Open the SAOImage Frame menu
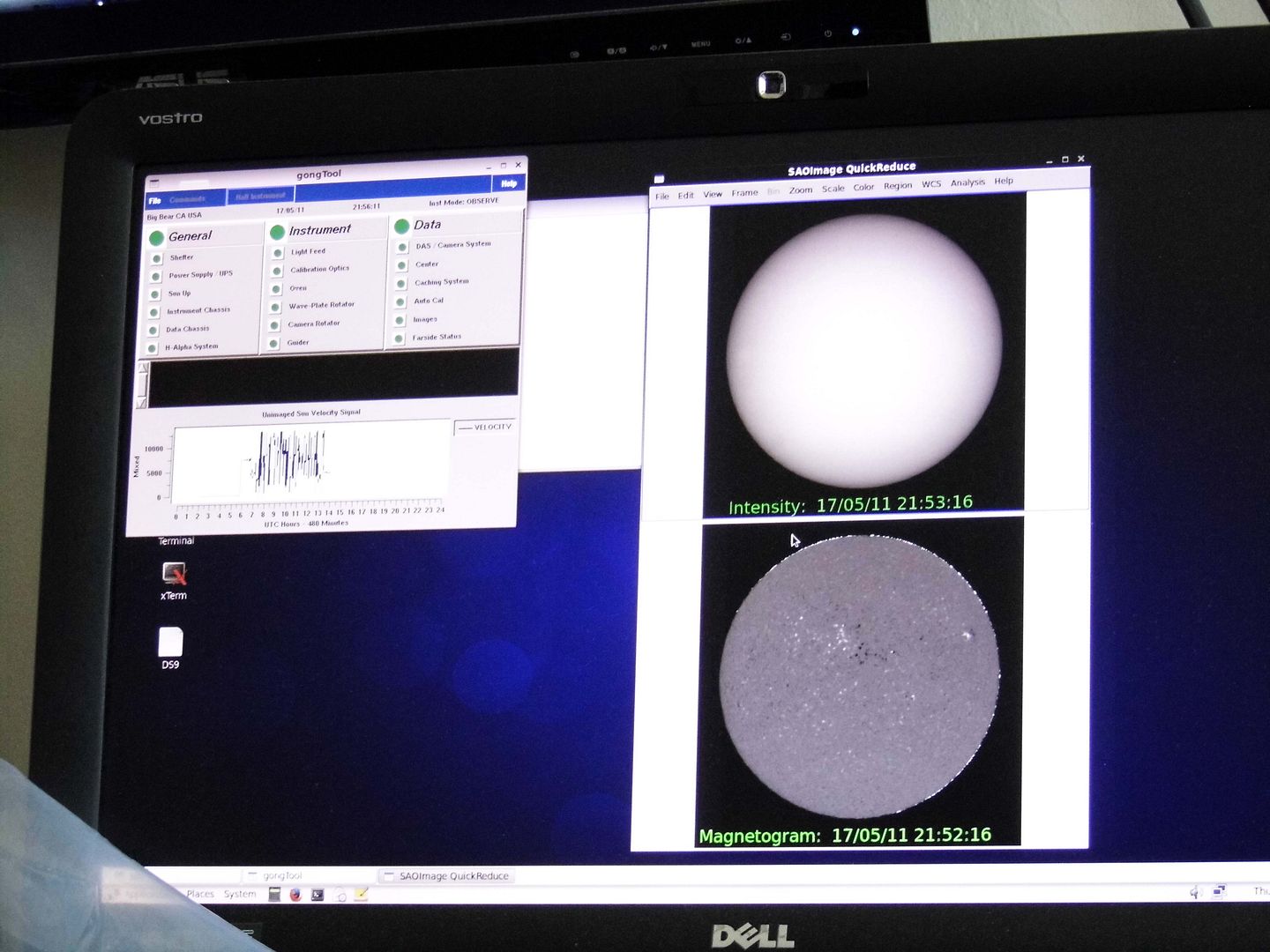This screenshot has height=952, width=1270. pyautogui.click(x=744, y=193)
